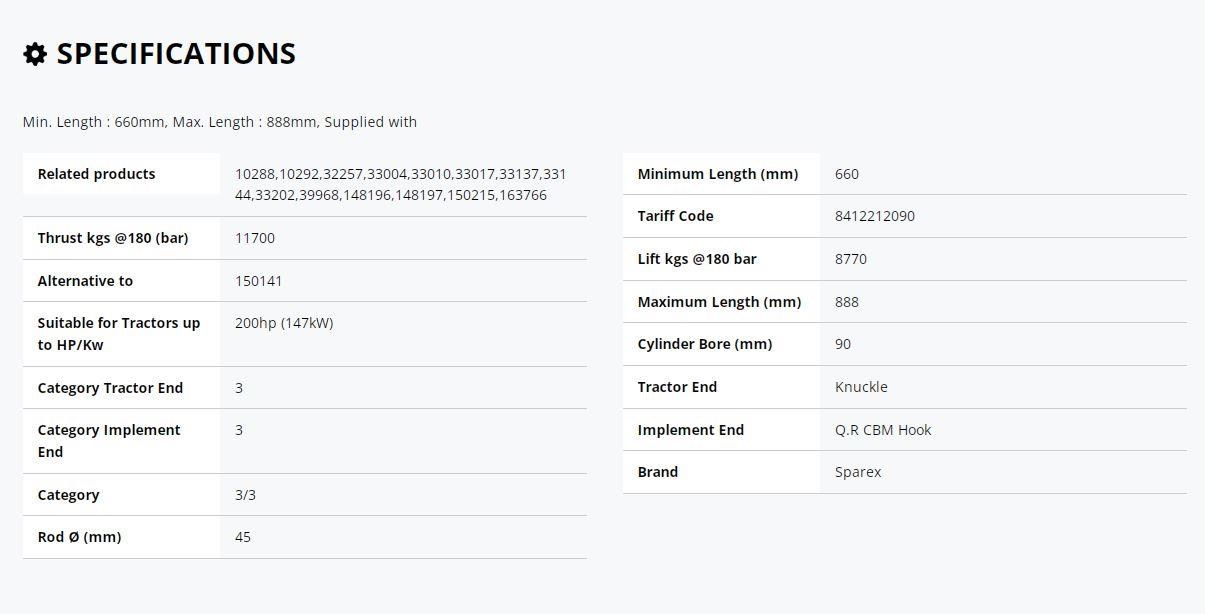Screen dimensions: 1205x614
Task: Click the Category Implement End label
Action: 109,441
